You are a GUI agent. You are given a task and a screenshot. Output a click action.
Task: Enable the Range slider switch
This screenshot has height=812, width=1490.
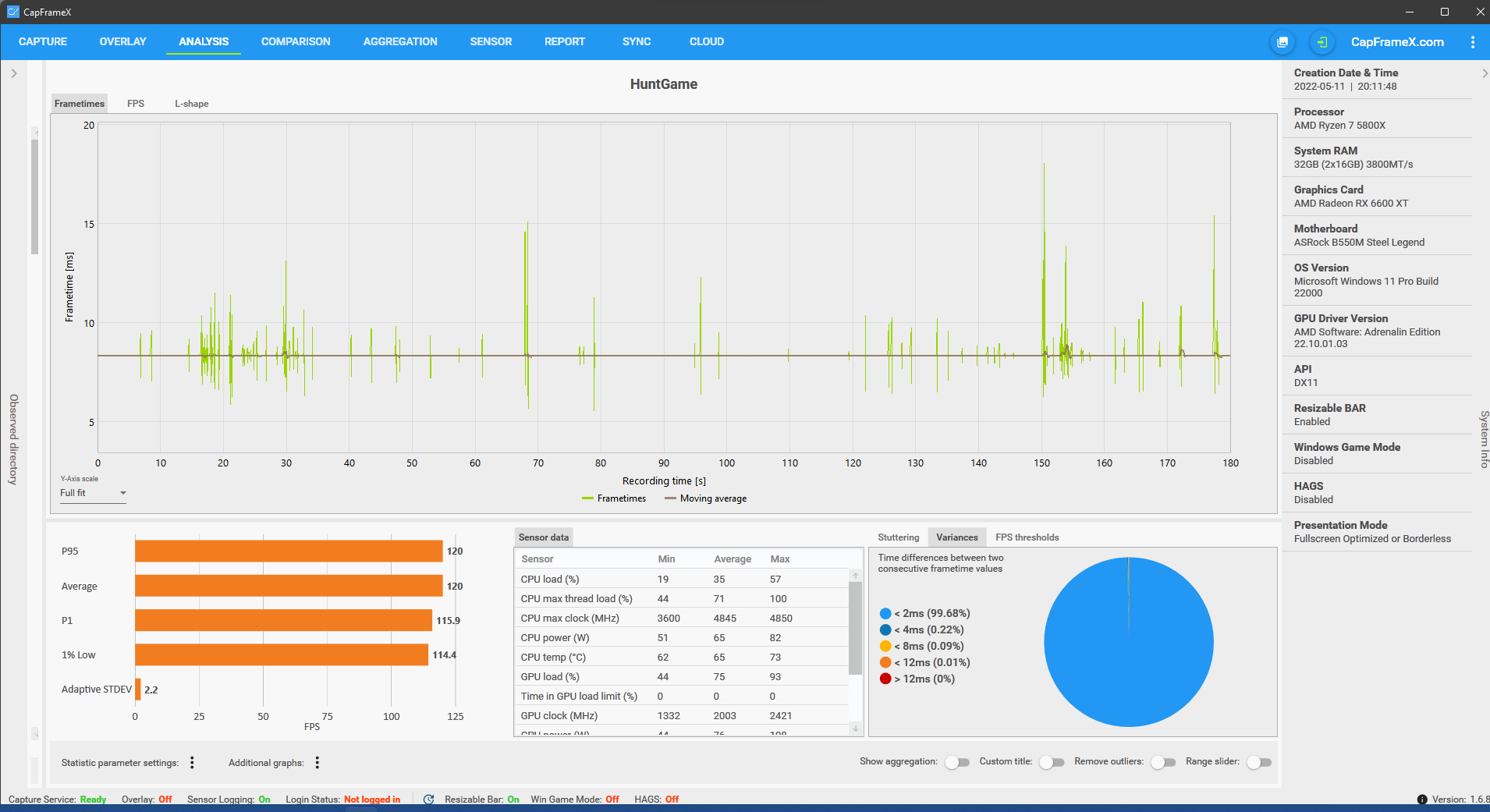click(x=1259, y=762)
